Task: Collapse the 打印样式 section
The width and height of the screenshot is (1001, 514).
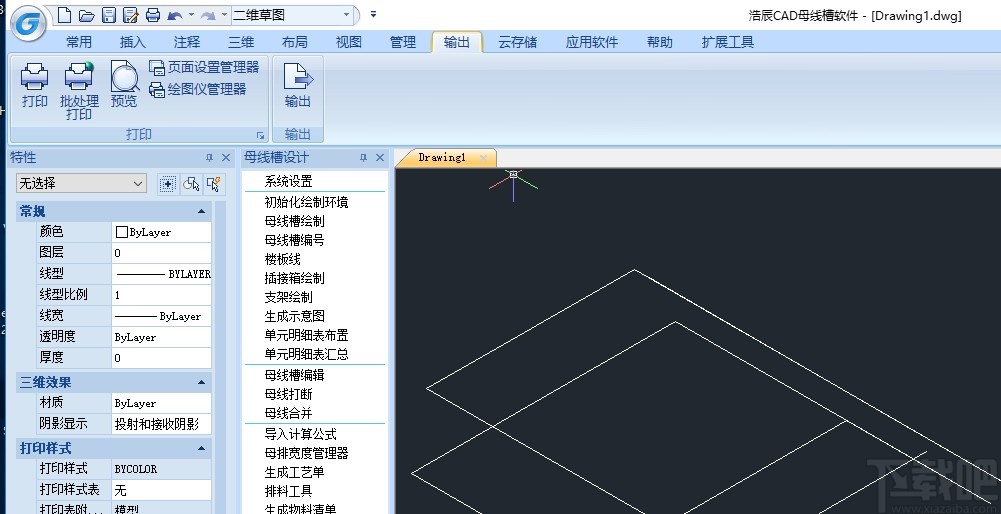Action: (202, 448)
